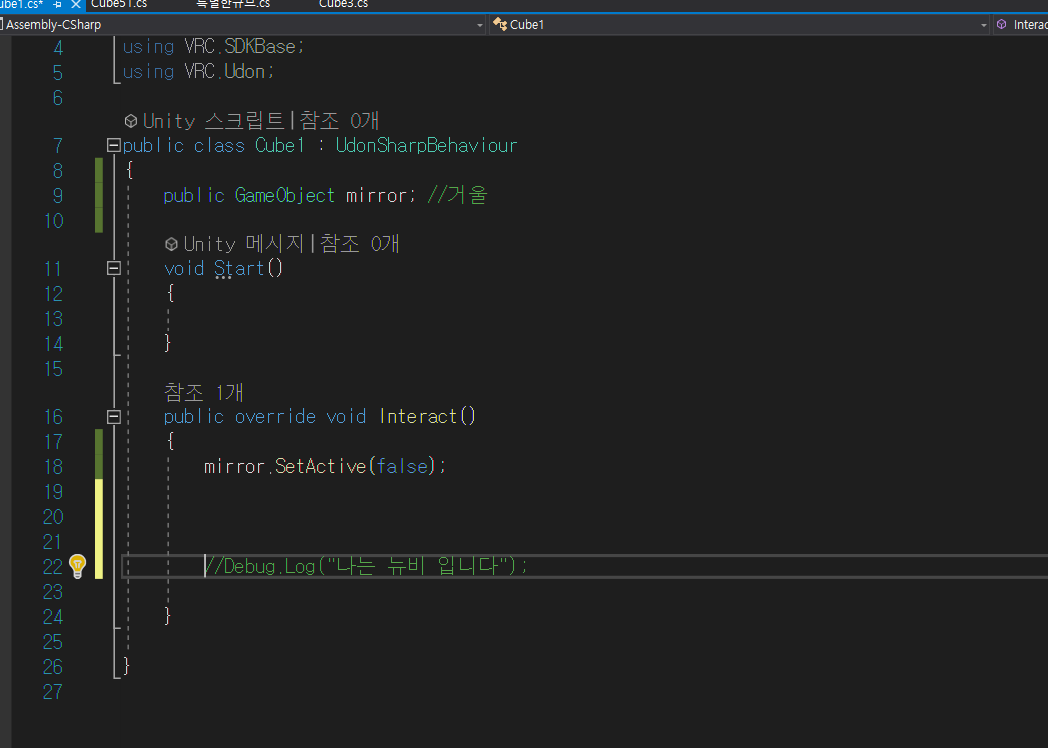Click 'Unity 스크립트' CodeLens above class

pyautogui.click(x=214, y=121)
